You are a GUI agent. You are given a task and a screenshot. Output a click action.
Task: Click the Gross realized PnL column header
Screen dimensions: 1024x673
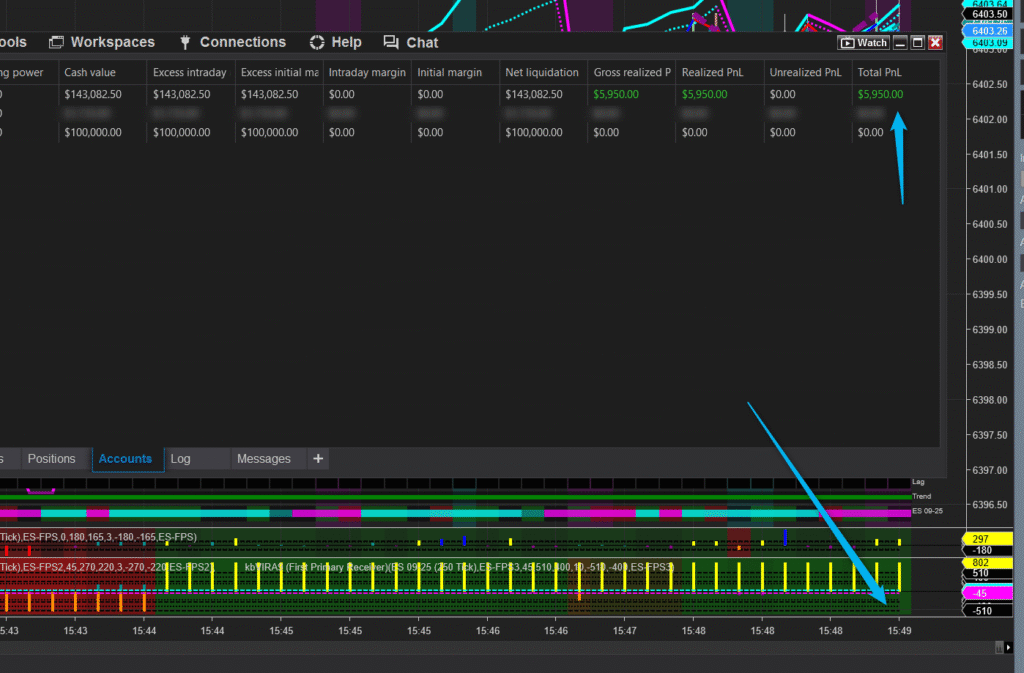pyautogui.click(x=632, y=72)
